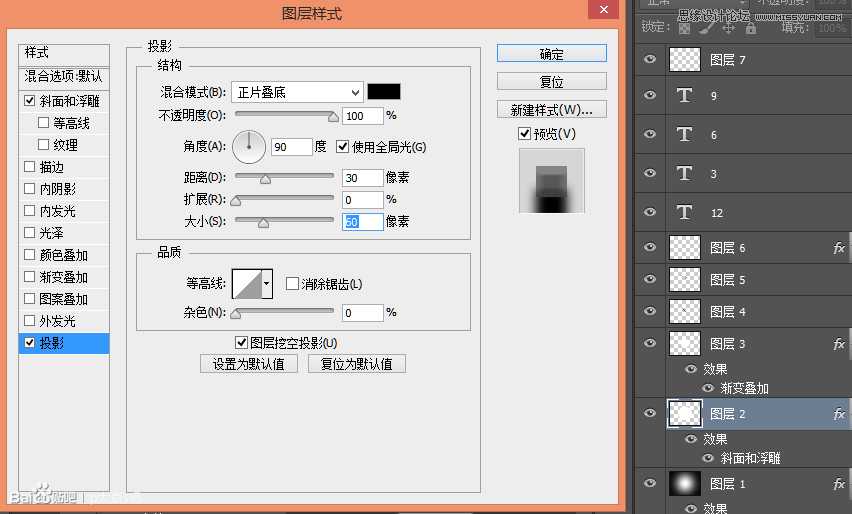This screenshot has height=514, width=852.
Task: Open the black shadow color swatch
Action: pos(384,91)
